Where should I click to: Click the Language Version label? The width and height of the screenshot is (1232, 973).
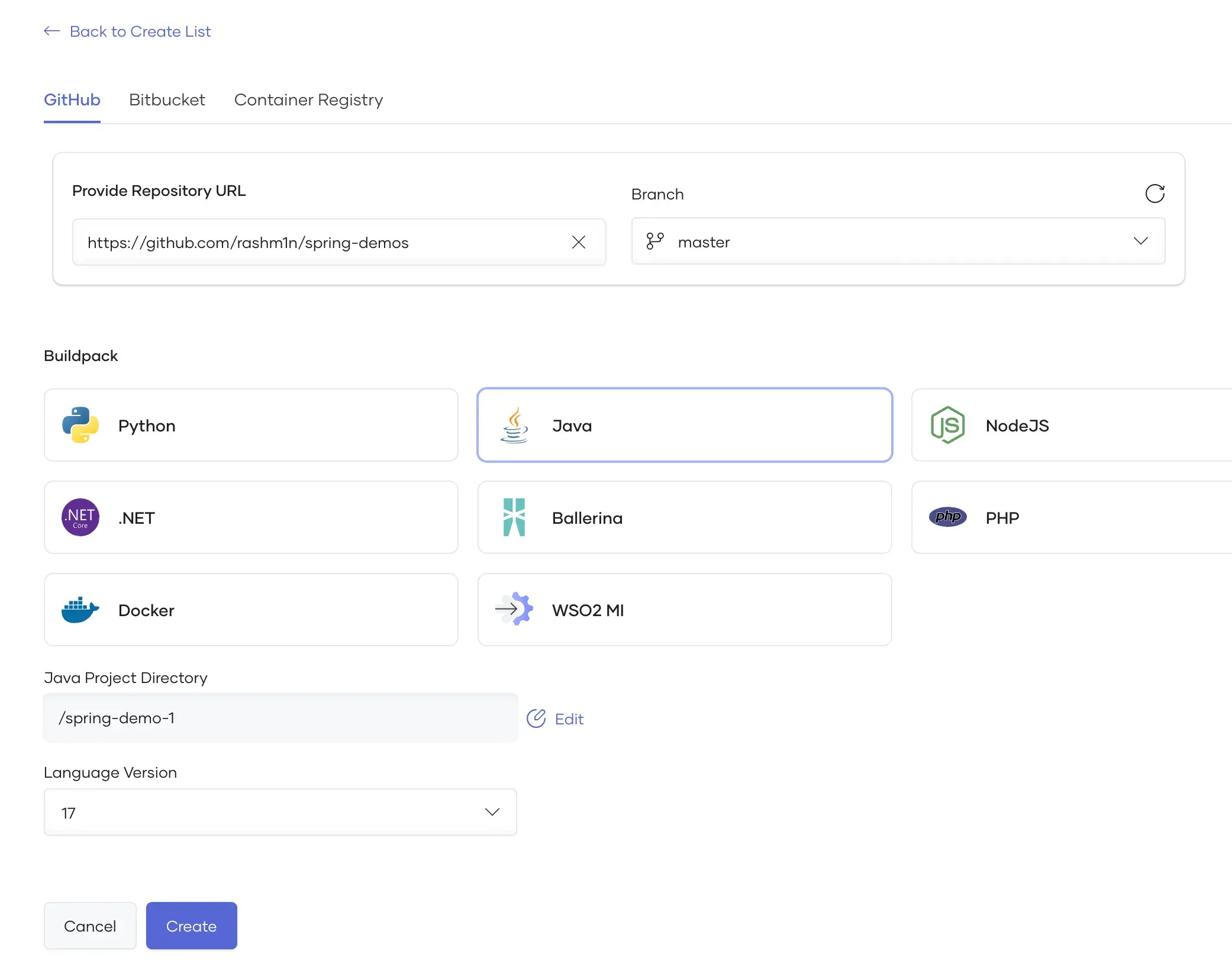coord(110,772)
